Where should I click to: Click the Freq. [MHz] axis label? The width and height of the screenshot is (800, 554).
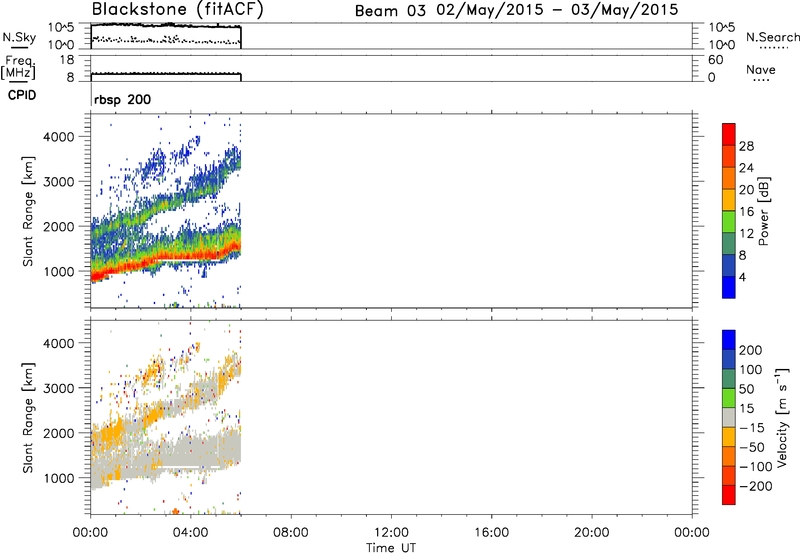click(x=18, y=67)
